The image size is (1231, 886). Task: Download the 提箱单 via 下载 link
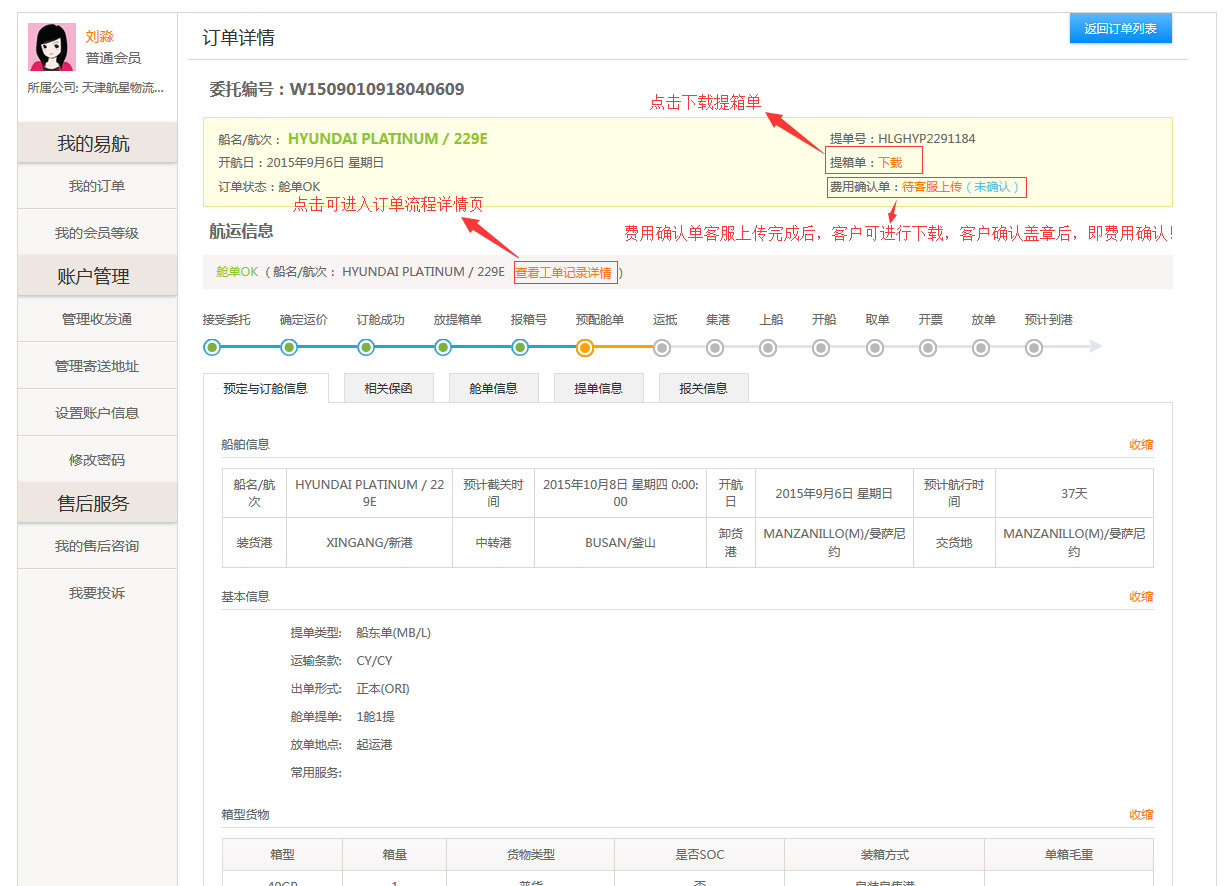pos(890,162)
